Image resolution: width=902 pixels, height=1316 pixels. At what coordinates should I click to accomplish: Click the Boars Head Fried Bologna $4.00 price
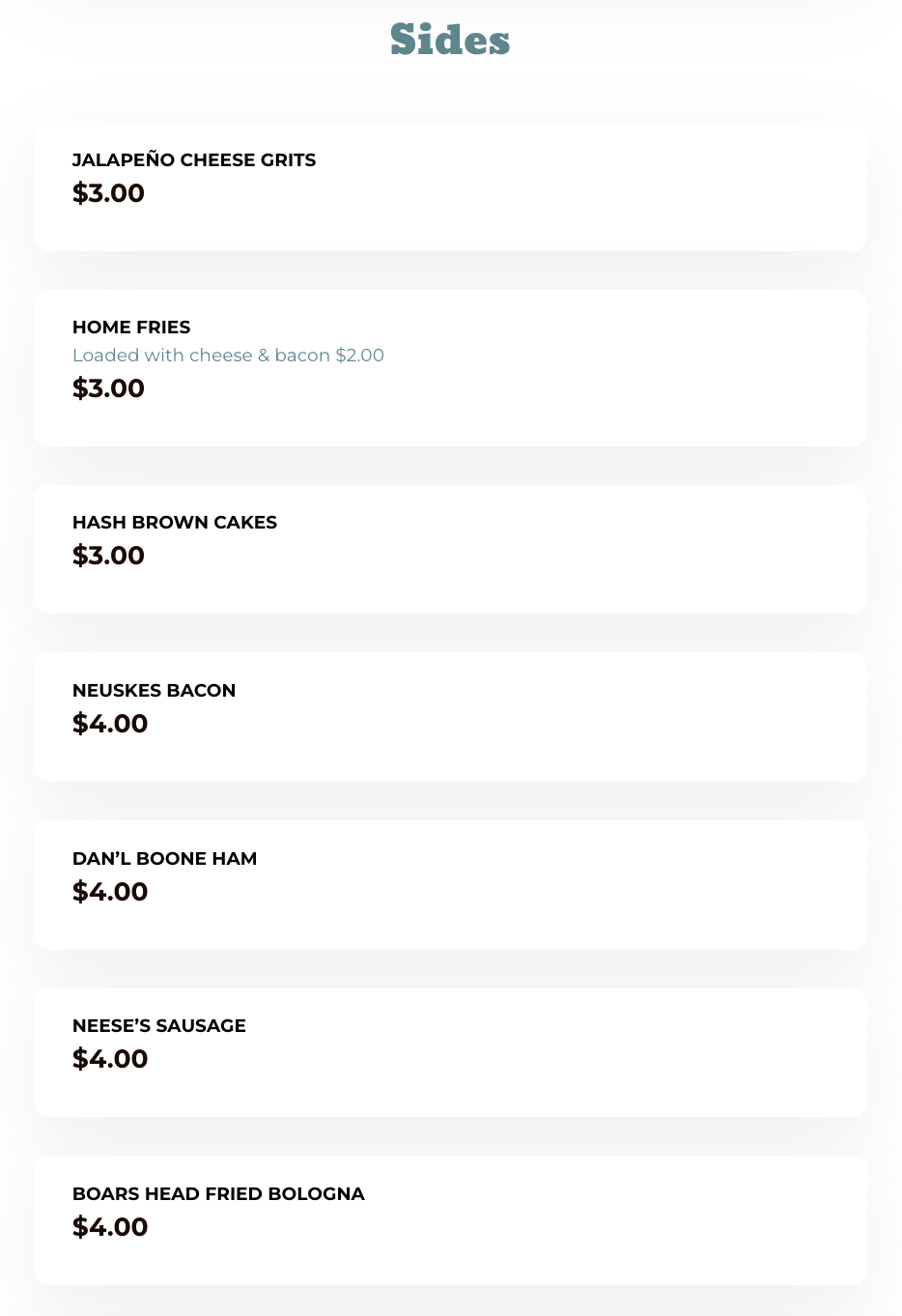[x=110, y=1227]
